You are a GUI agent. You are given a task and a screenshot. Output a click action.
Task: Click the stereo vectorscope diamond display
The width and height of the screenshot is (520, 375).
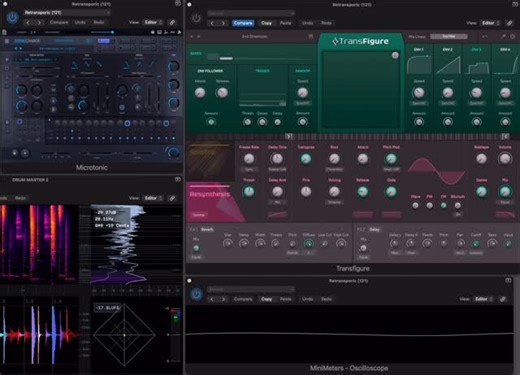(x=124, y=335)
